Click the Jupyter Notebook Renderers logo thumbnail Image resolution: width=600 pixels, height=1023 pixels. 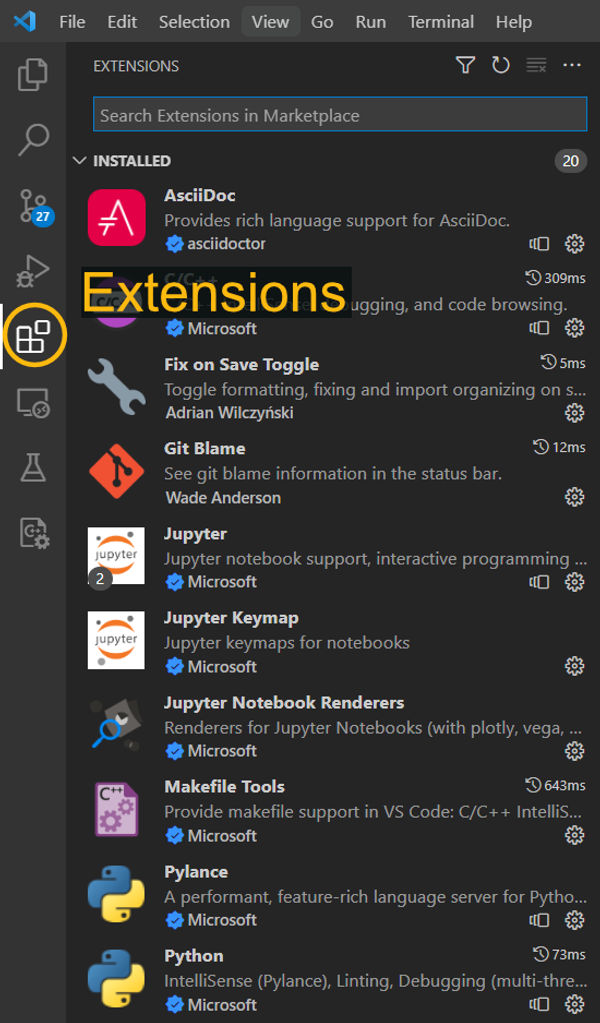[117, 725]
